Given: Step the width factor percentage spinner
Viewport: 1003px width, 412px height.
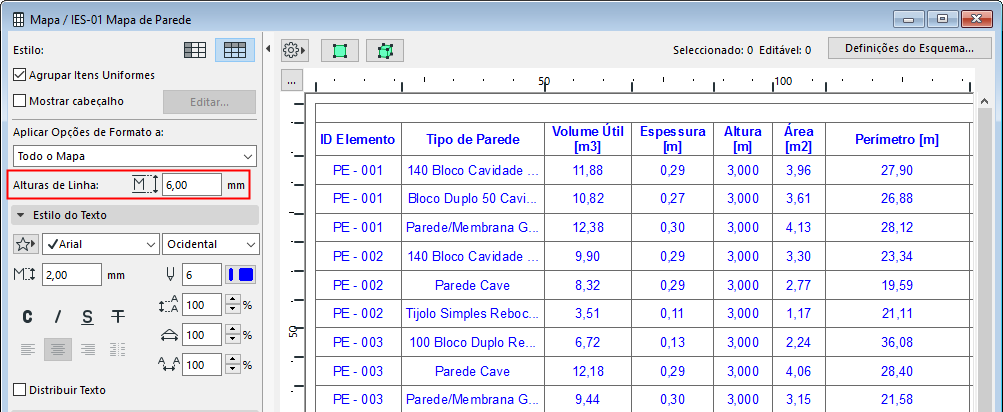Looking at the screenshot, I should pos(233,334).
